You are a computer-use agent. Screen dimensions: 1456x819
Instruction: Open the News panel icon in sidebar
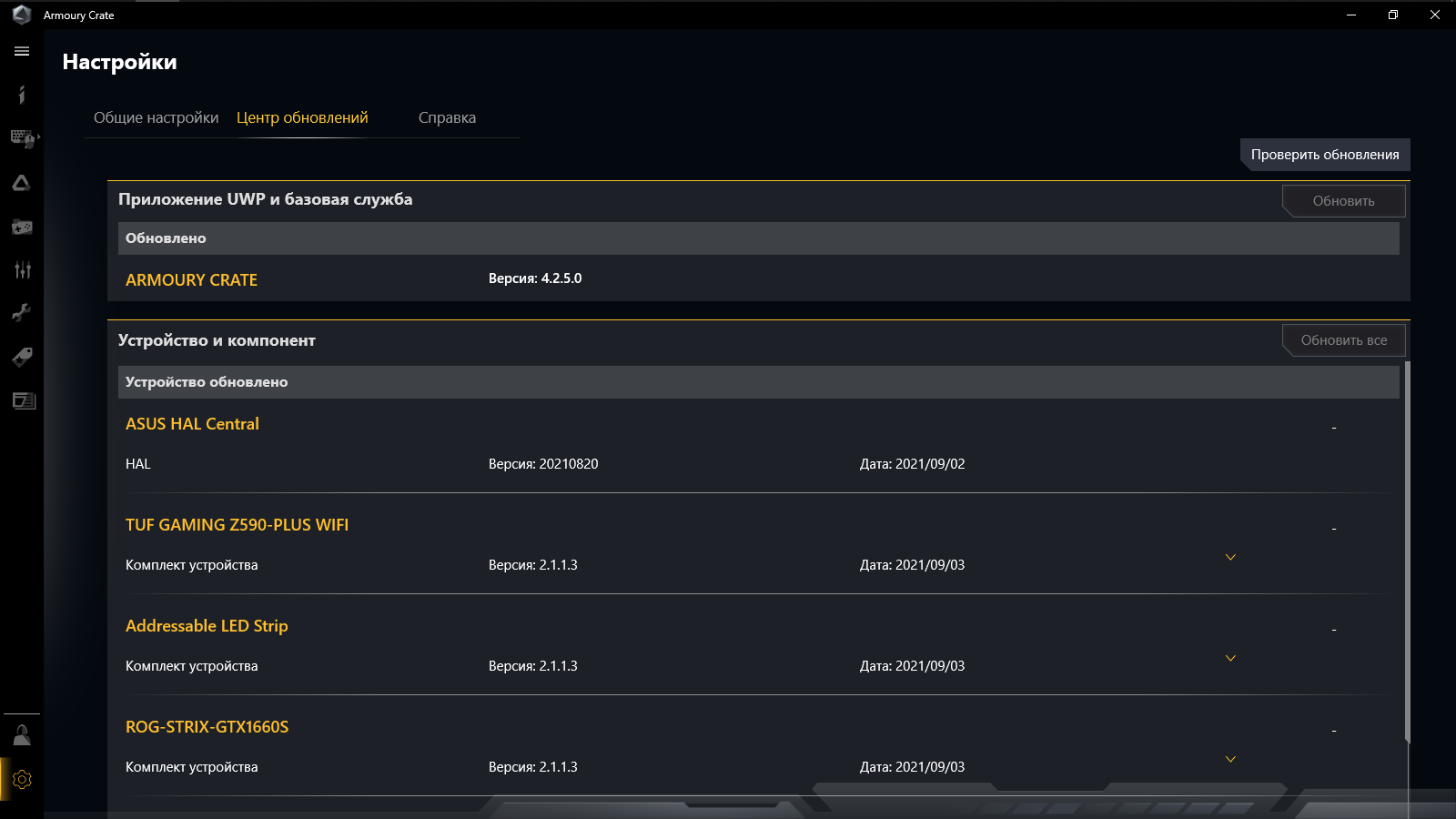(x=22, y=400)
